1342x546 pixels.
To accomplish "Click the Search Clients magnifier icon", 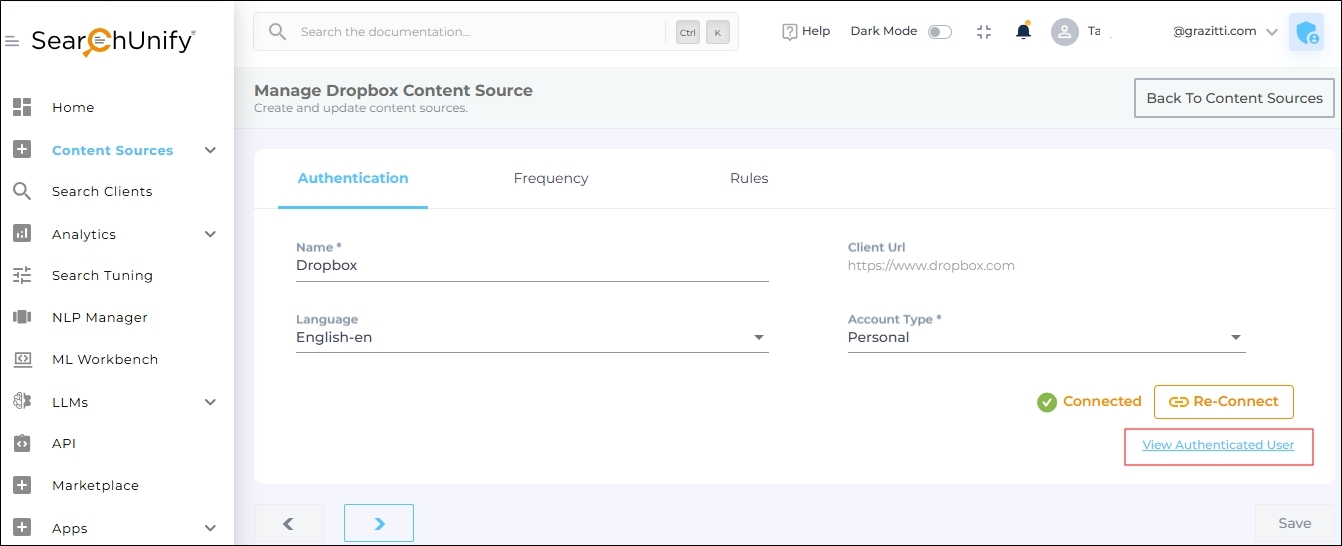I will (x=22, y=191).
